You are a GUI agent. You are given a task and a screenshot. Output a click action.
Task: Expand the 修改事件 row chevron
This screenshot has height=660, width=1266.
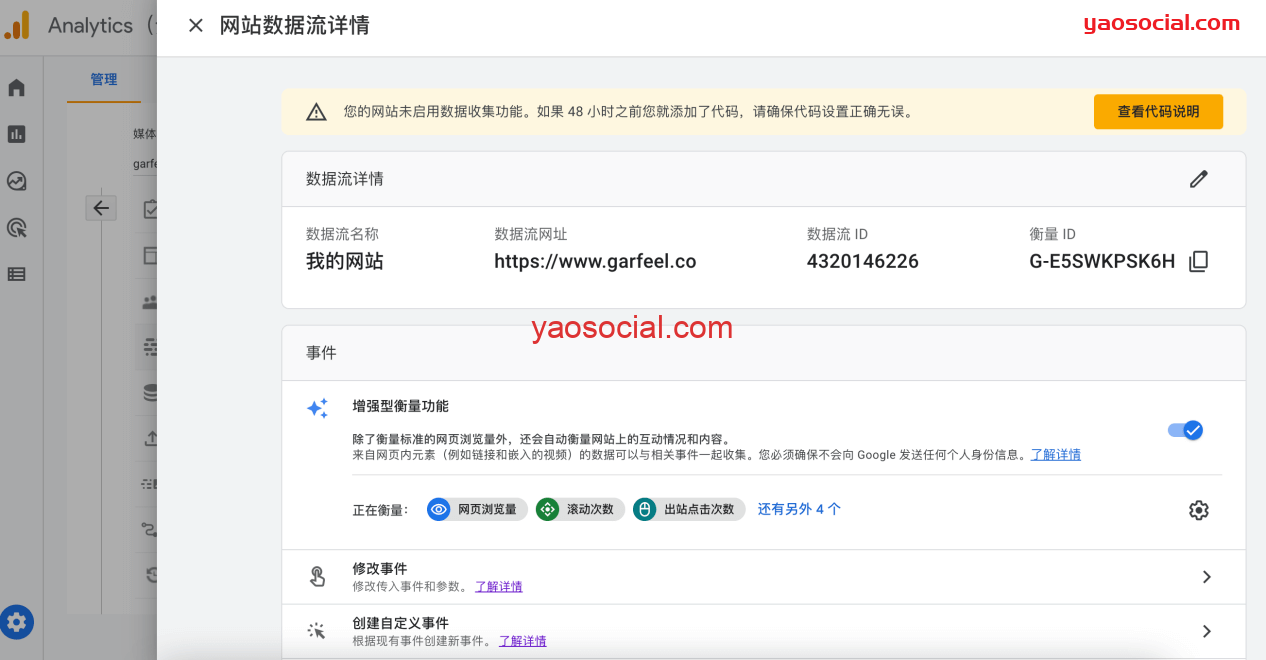point(1206,577)
